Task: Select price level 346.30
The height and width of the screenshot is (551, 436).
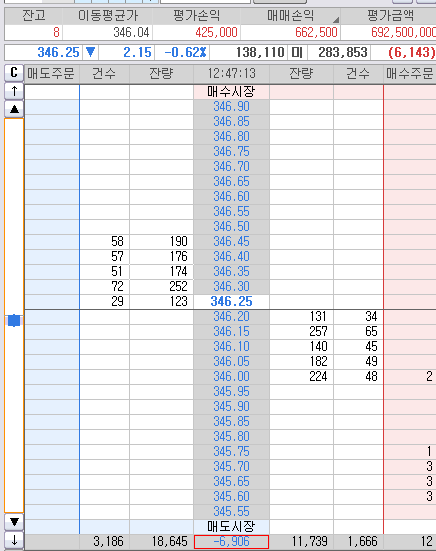Action: click(x=231, y=286)
